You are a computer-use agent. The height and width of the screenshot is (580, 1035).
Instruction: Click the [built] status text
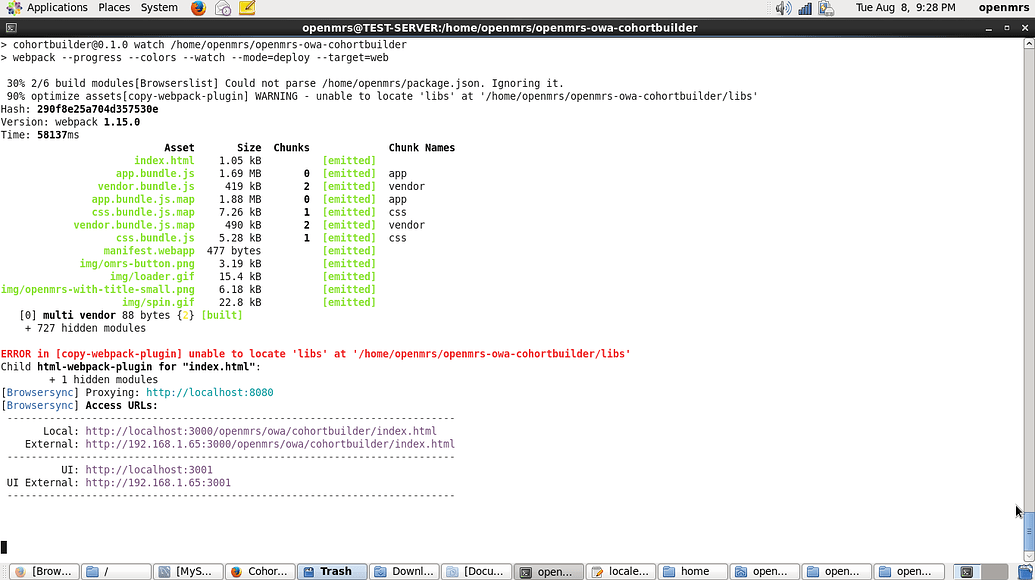pos(222,315)
